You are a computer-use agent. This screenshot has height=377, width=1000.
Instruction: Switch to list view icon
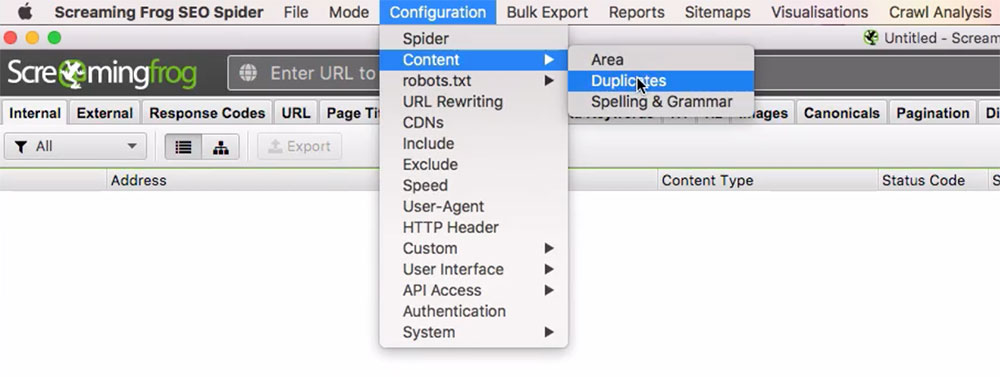pyautogui.click(x=184, y=147)
